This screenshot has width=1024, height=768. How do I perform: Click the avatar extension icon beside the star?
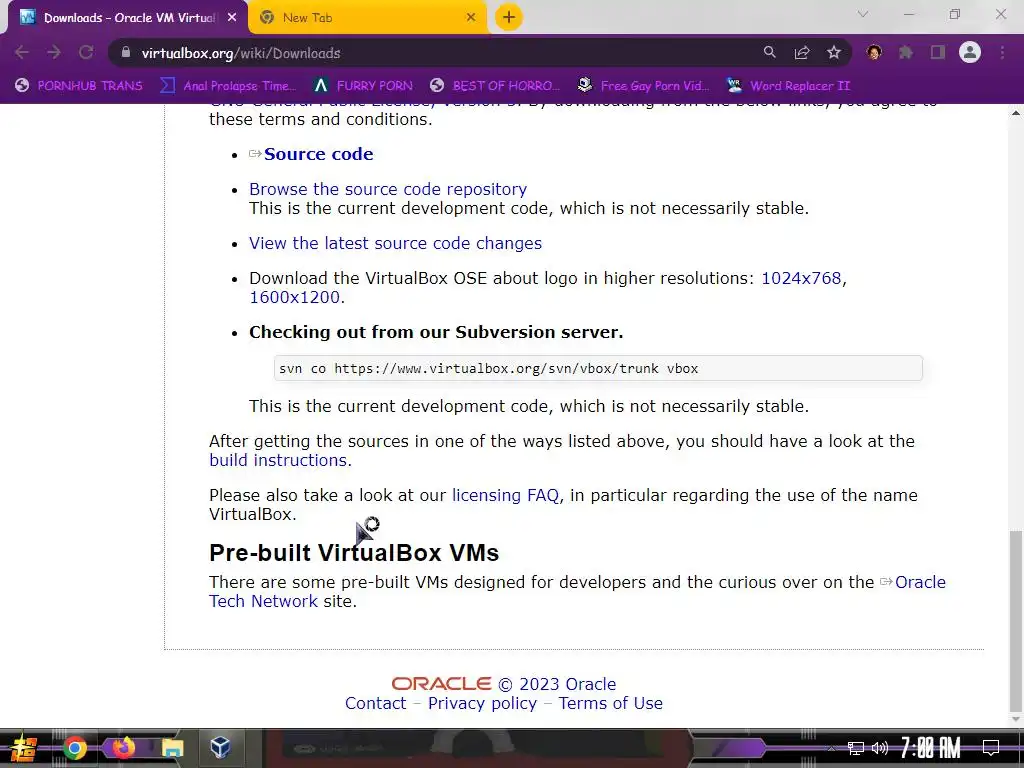(874, 52)
